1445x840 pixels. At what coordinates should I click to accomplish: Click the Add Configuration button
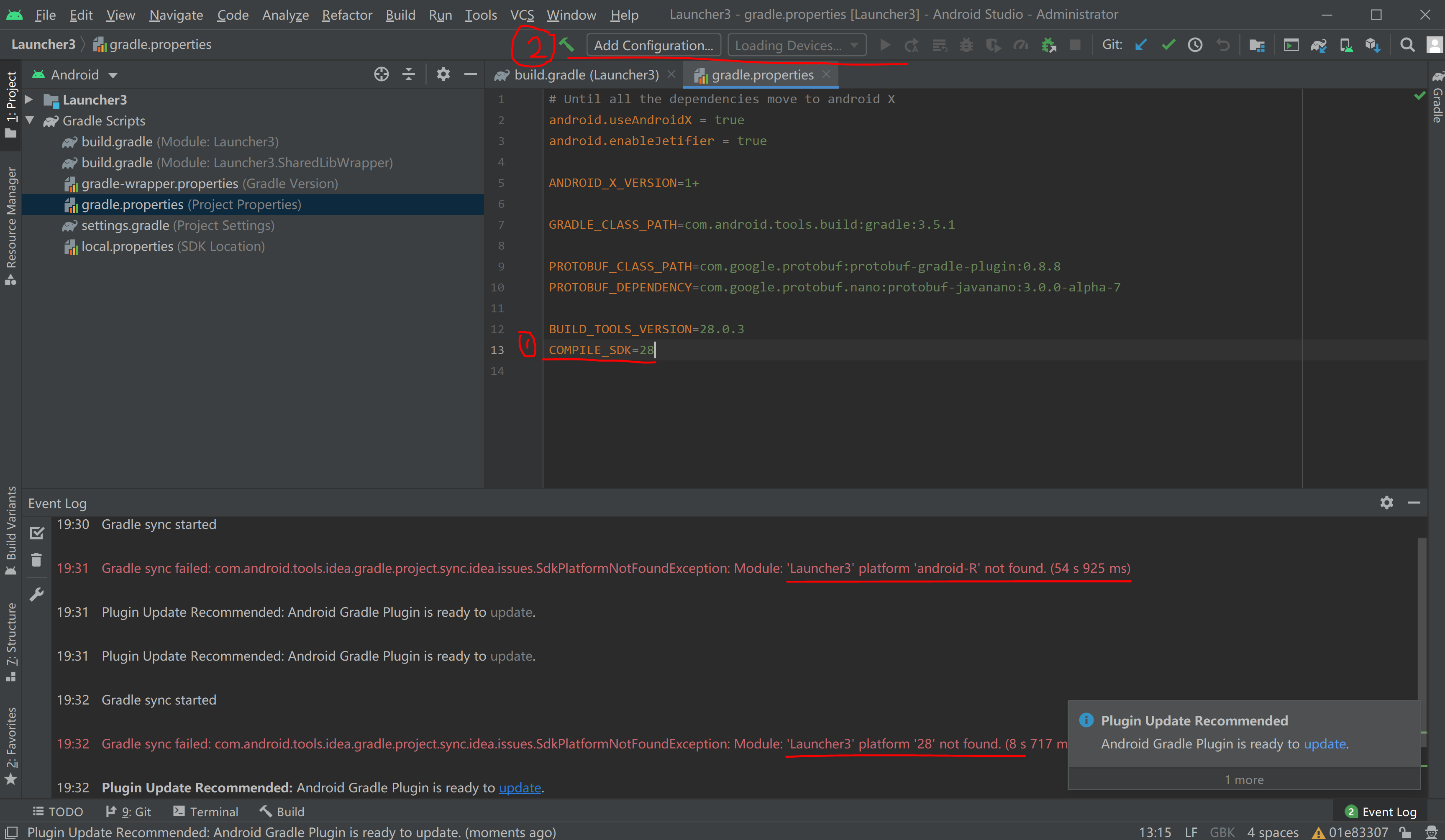[654, 45]
